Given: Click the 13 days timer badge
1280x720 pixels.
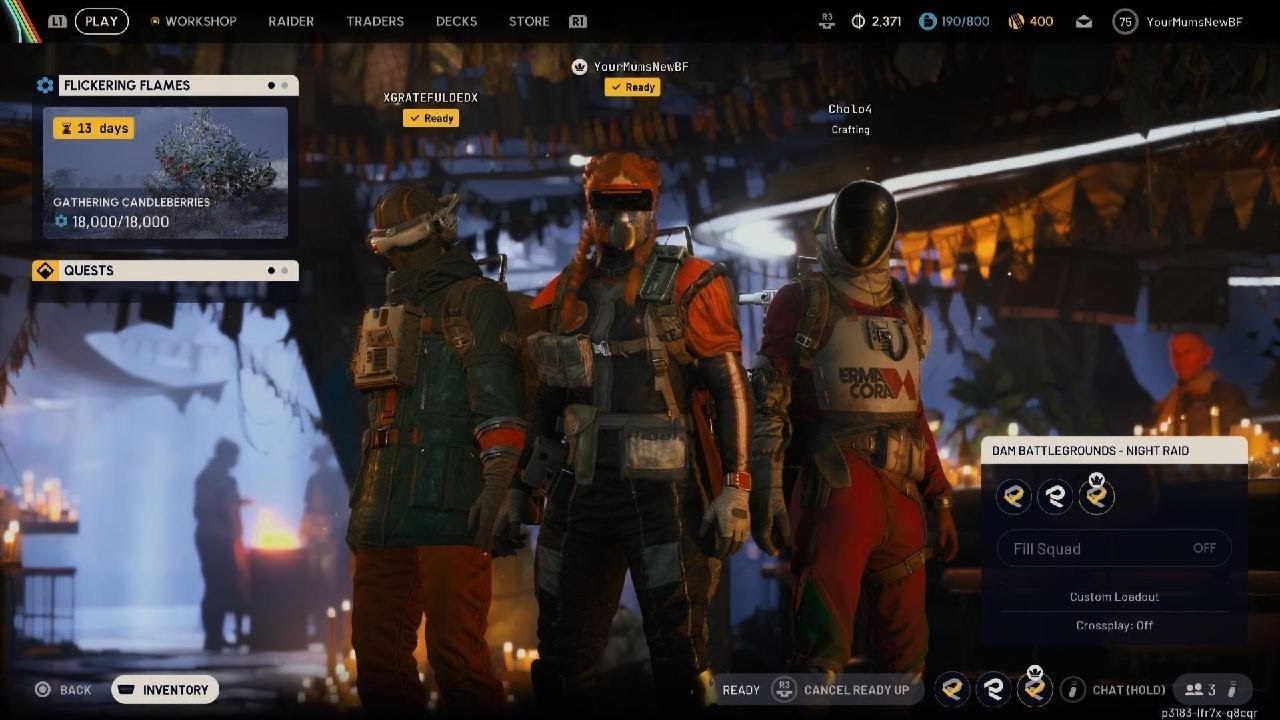Looking at the screenshot, I should point(93,128).
